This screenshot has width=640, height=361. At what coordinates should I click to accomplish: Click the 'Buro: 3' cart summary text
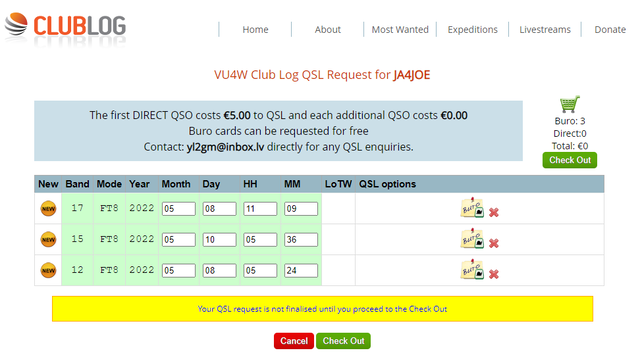pyautogui.click(x=570, y=121)
